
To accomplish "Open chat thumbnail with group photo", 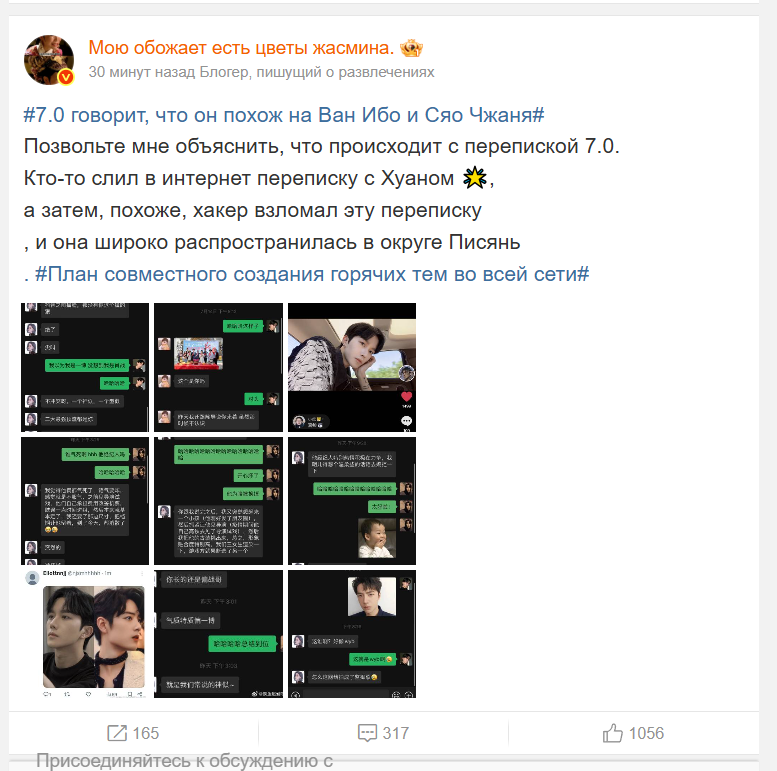I will coord(219,367).
